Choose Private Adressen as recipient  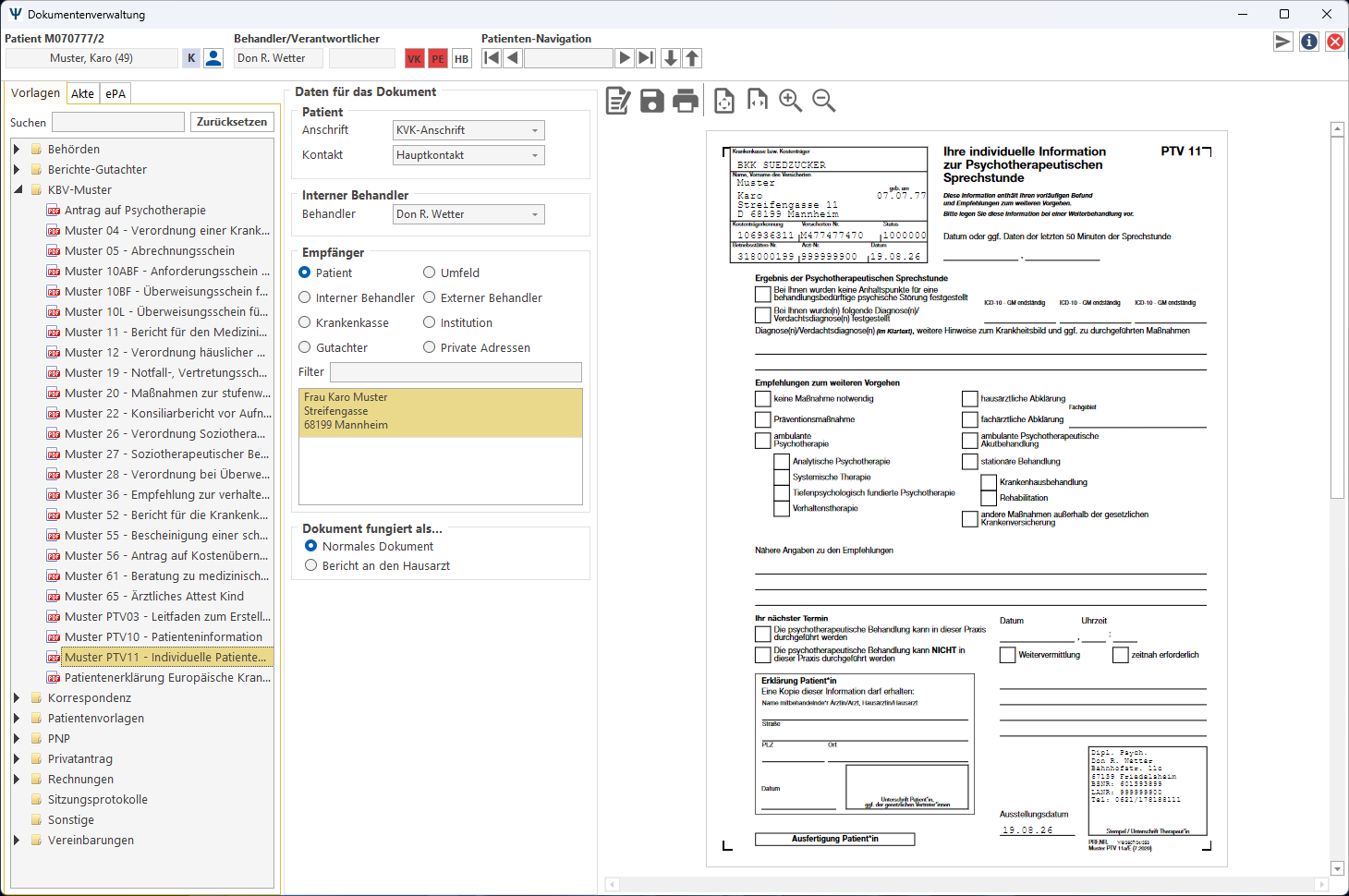point(477,347)
